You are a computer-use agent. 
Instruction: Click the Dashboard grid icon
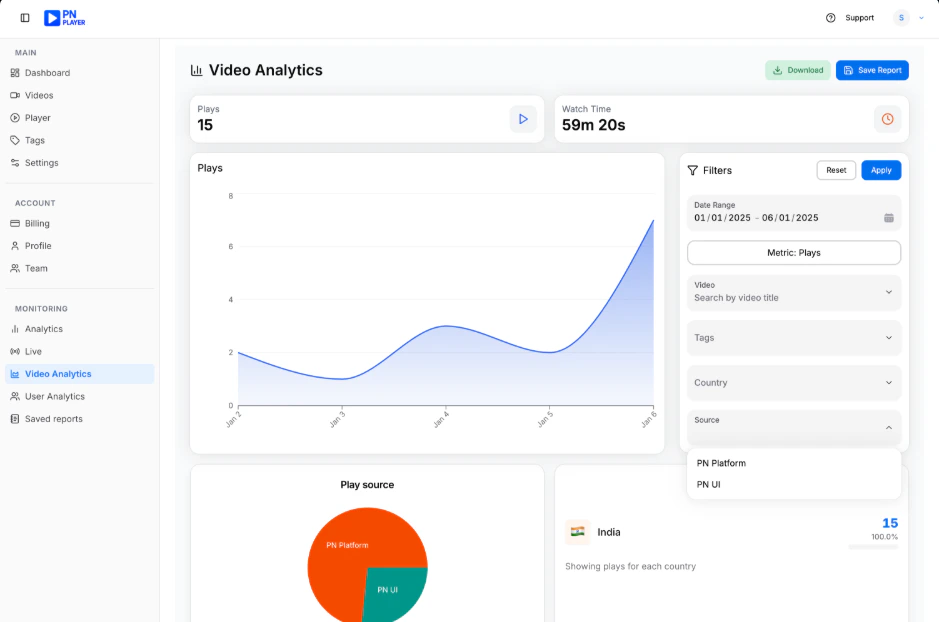pos(15,72)
